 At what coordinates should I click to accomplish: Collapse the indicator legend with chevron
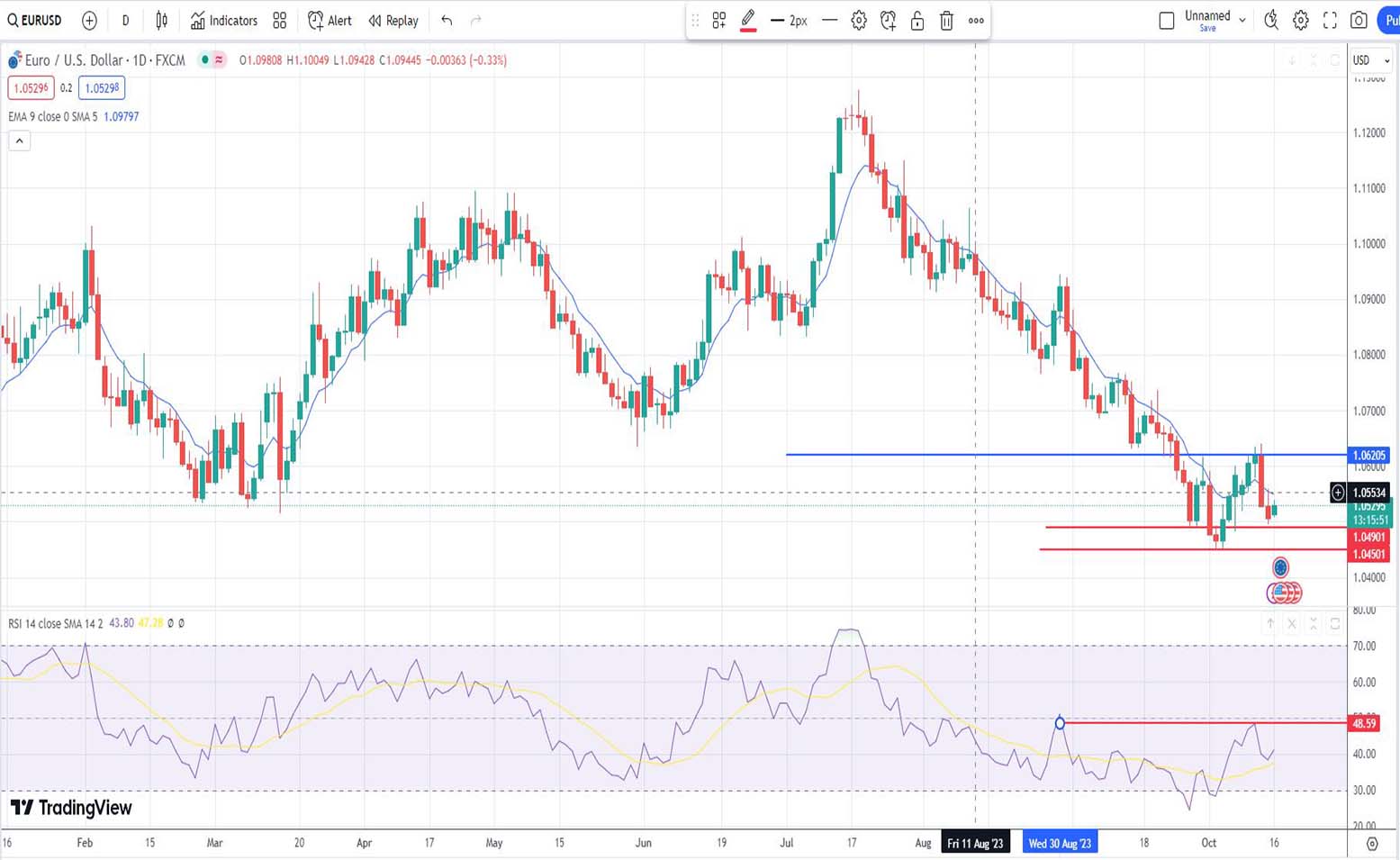(19, 140)
